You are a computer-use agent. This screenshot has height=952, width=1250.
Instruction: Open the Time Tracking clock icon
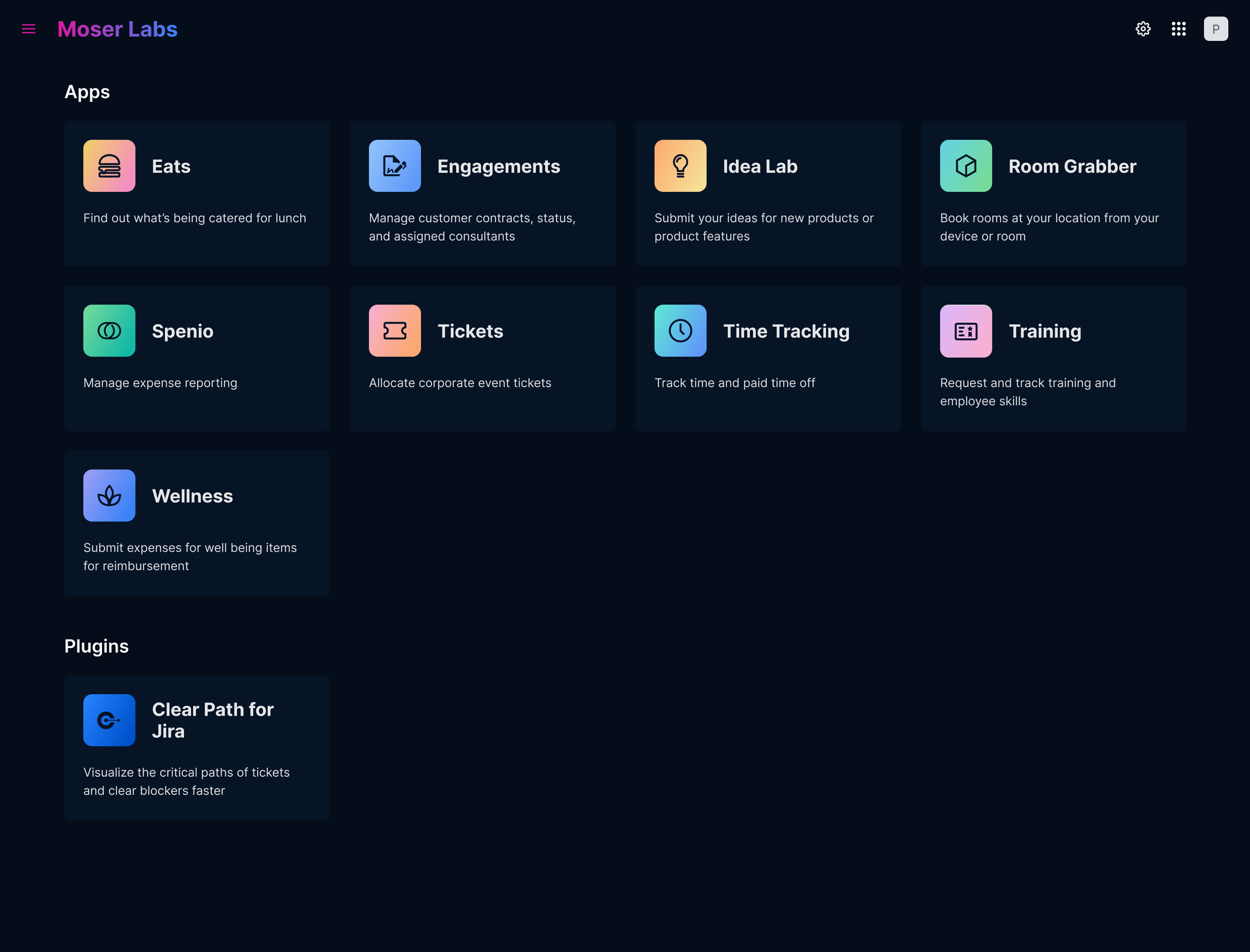pos(680,331)
